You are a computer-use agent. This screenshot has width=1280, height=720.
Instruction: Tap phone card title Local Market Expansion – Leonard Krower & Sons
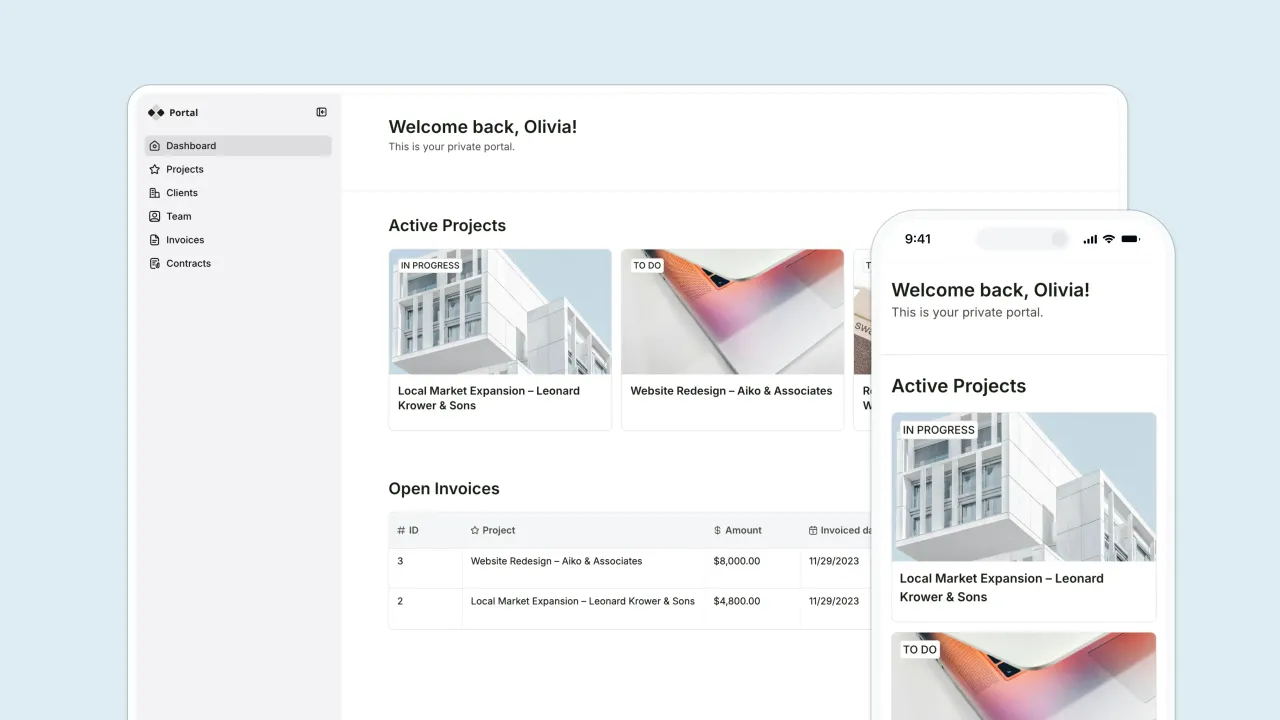coord(1001,587)
